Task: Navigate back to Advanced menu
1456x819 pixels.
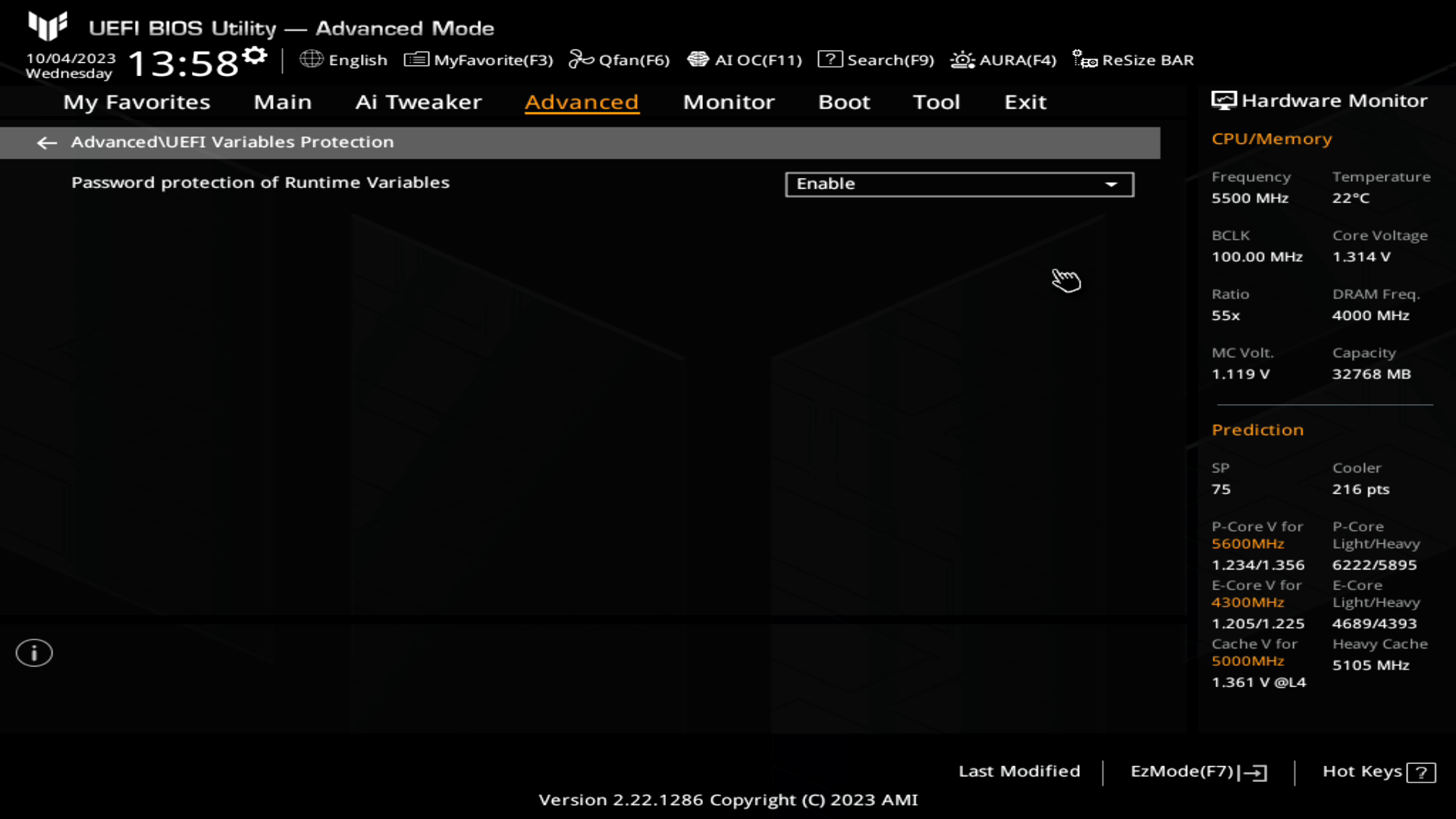Action: (46, 142)
